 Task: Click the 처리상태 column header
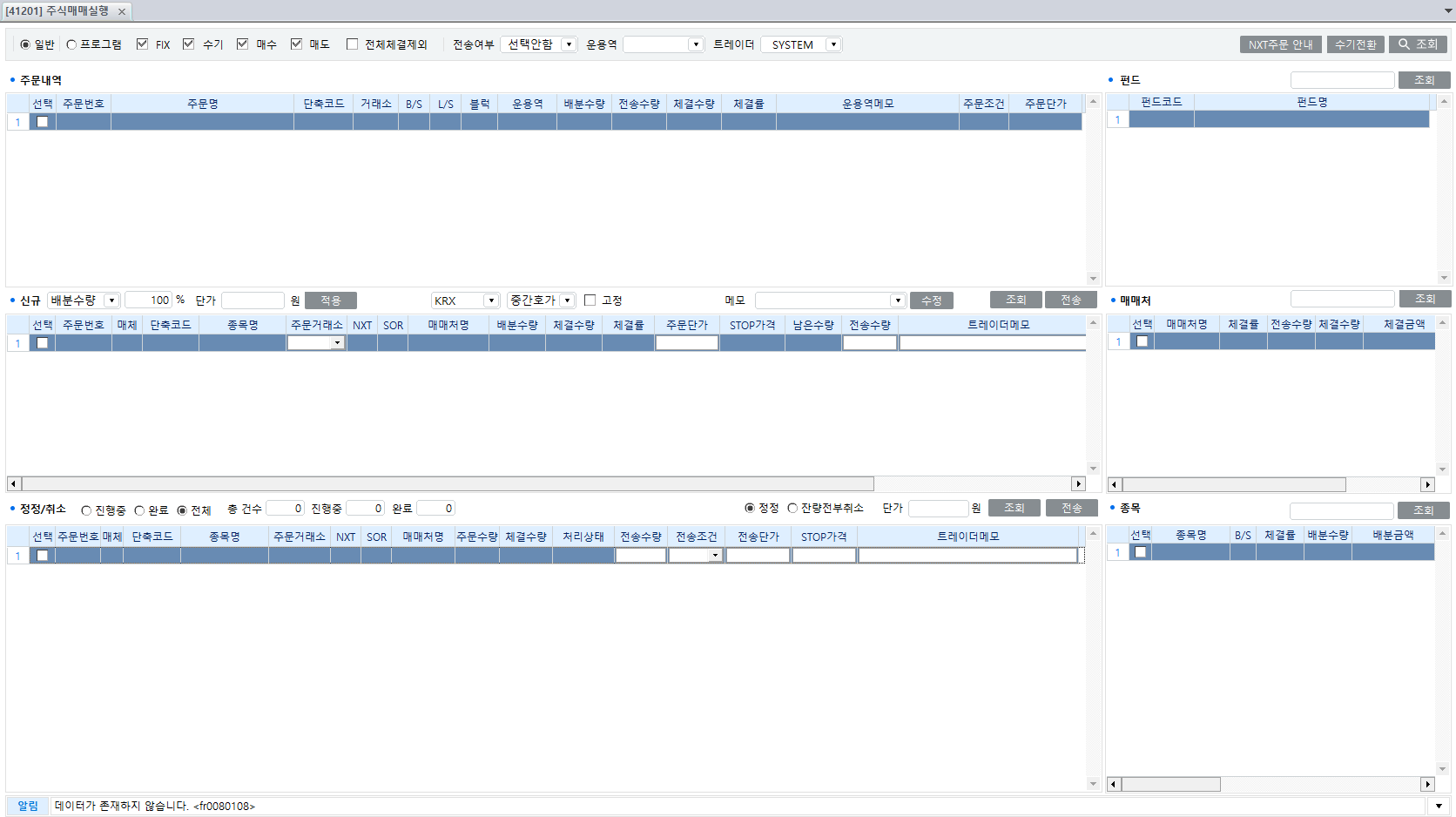583,537
